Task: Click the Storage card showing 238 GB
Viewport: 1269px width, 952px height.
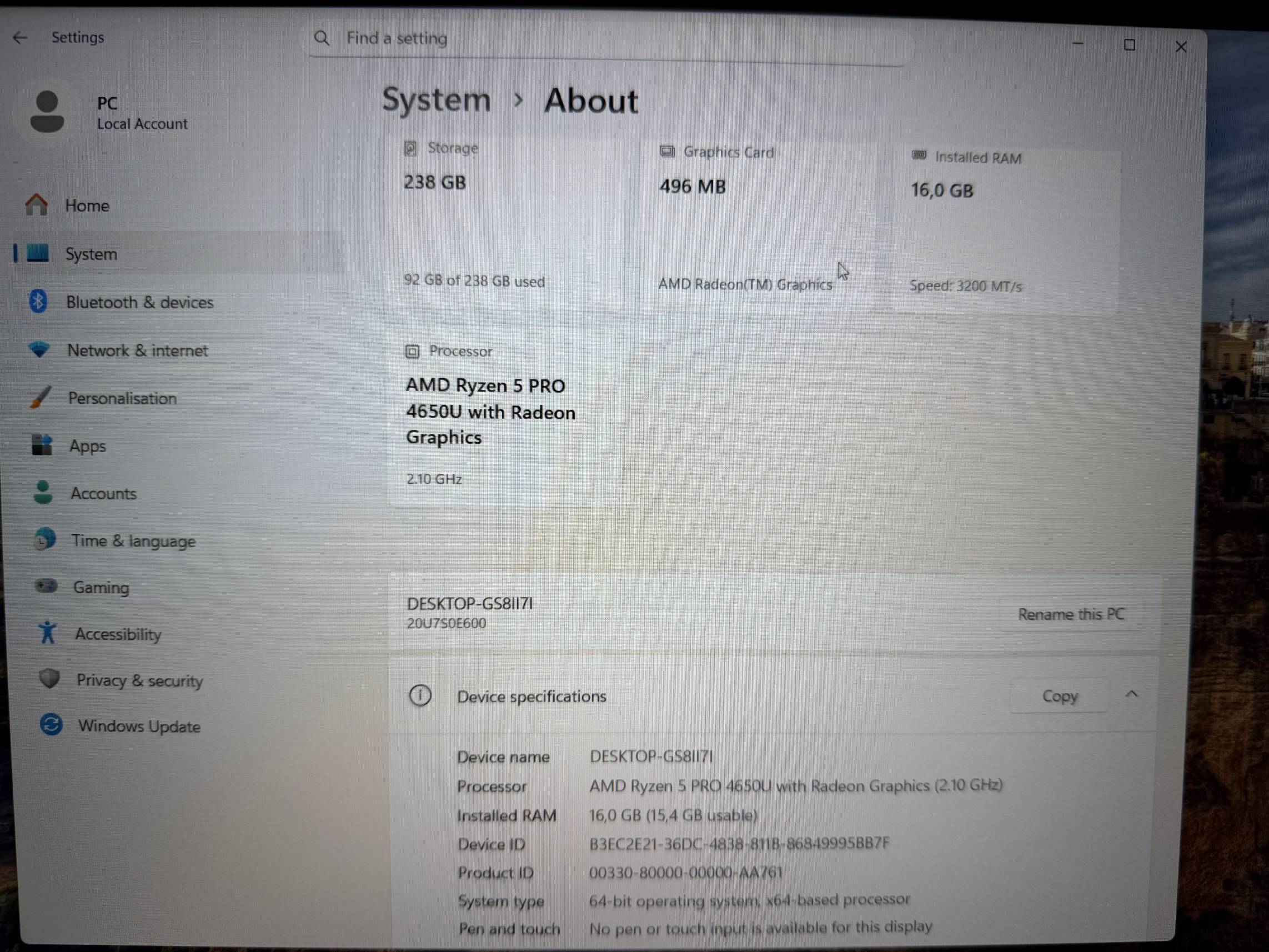Action: coord(505,223)
